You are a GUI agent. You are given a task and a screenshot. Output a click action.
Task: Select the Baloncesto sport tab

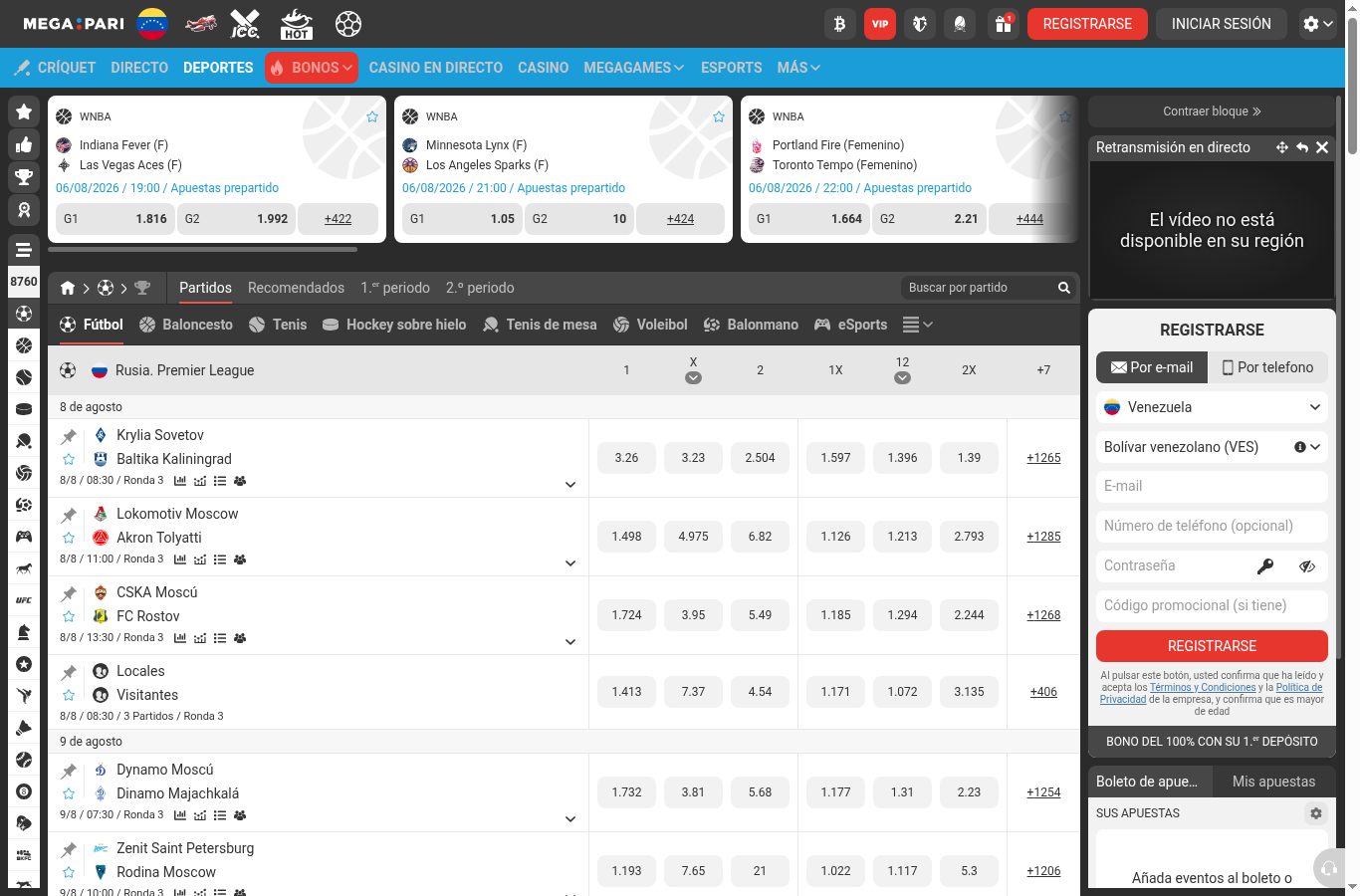click(186, 325)
